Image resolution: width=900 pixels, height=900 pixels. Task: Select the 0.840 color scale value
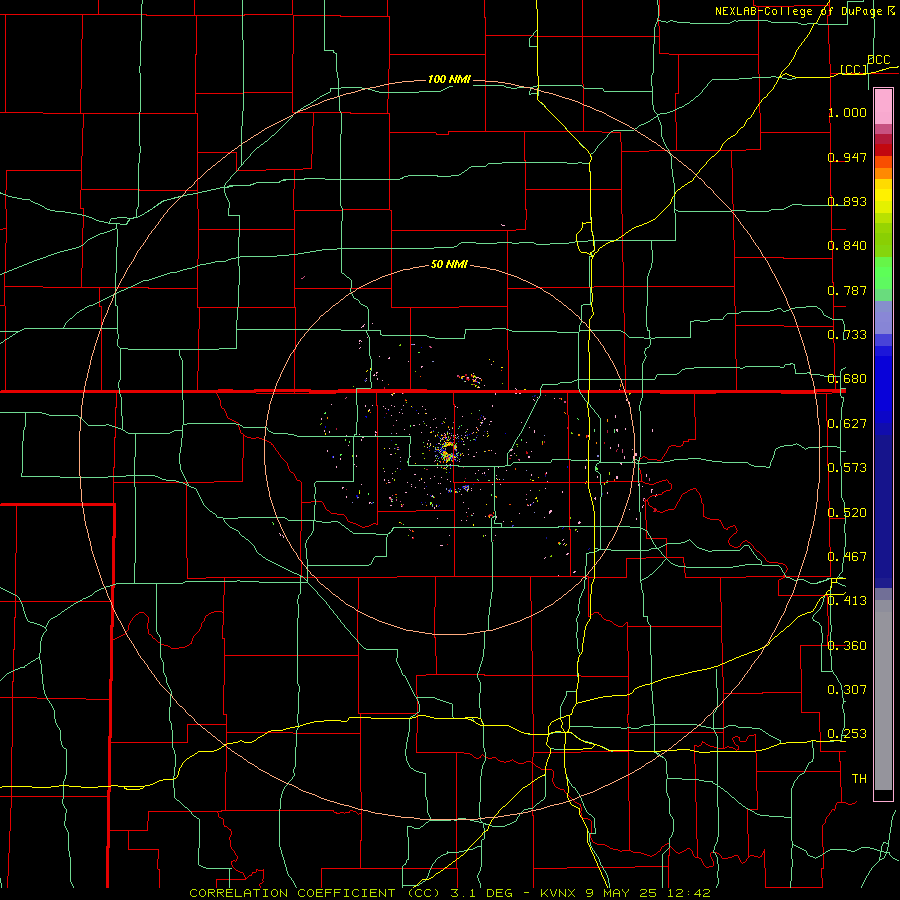(847, 246)
